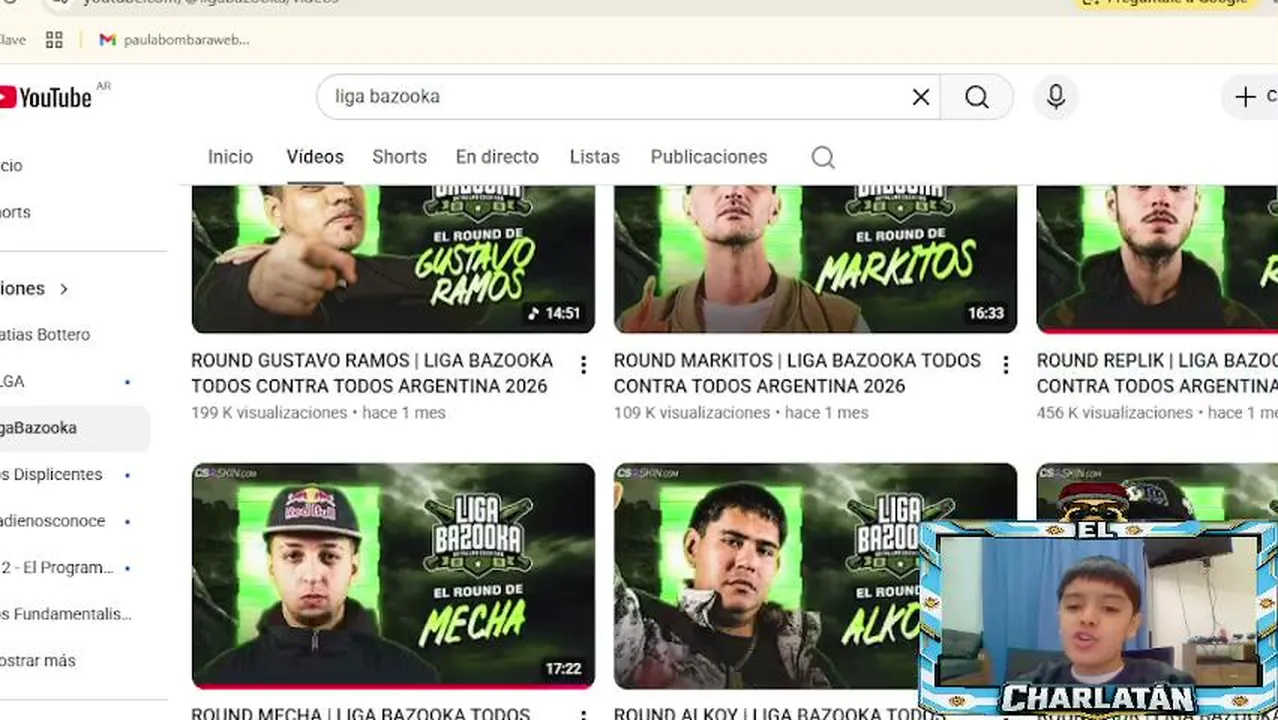Open the bookmarks apps grid icon

pyautogui.click(x=54, y=40)
